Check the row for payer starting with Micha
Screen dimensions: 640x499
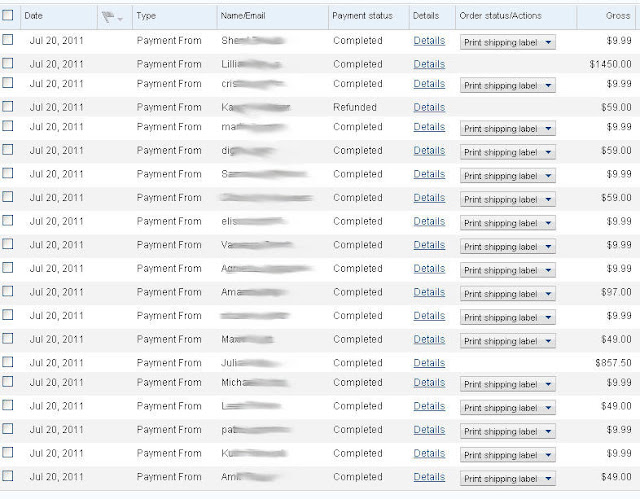(x=7, y=381)
